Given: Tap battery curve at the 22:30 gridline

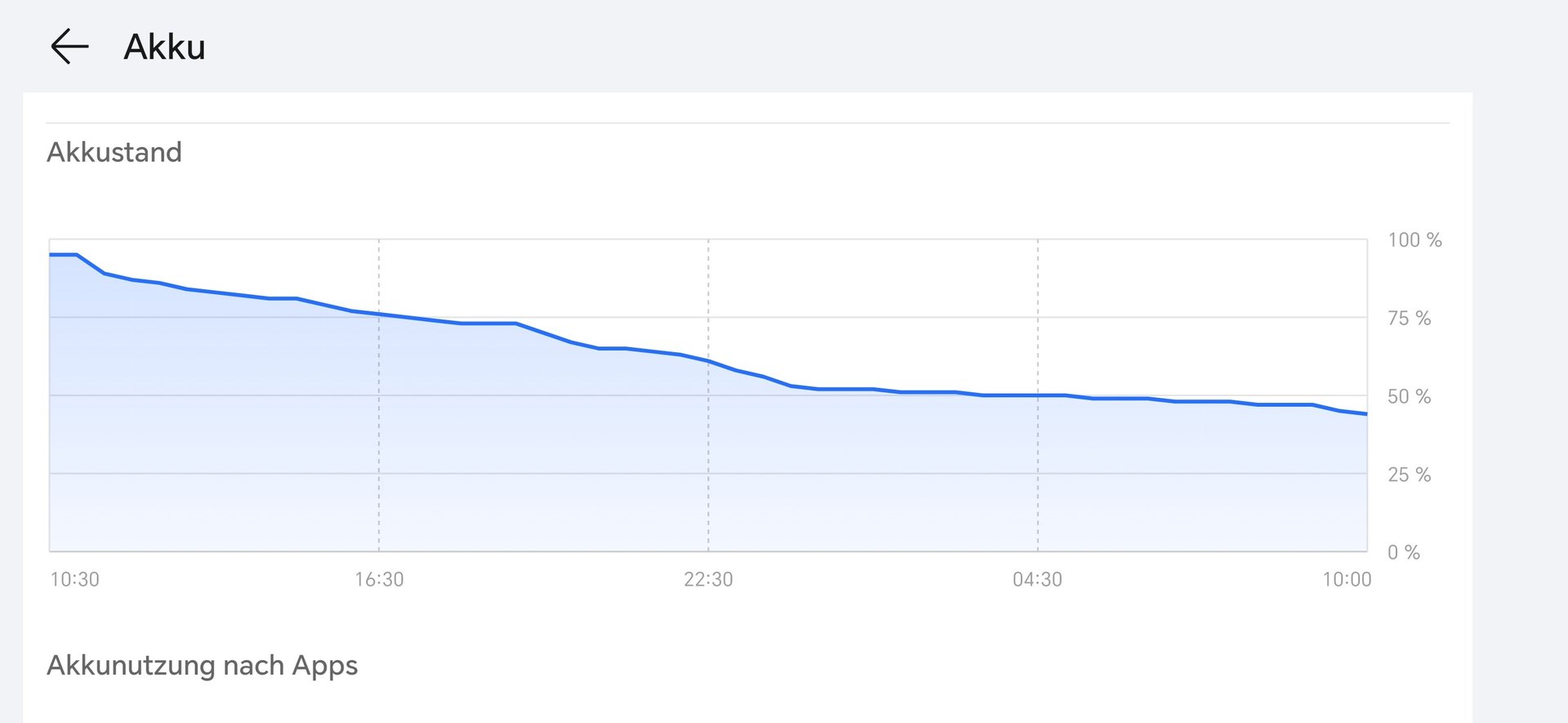Looking at the screenshot, I should [708, 361].
